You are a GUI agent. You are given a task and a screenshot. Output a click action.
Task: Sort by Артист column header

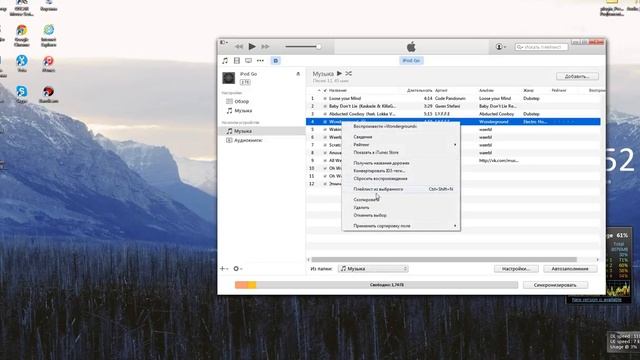tap(441, 90)
